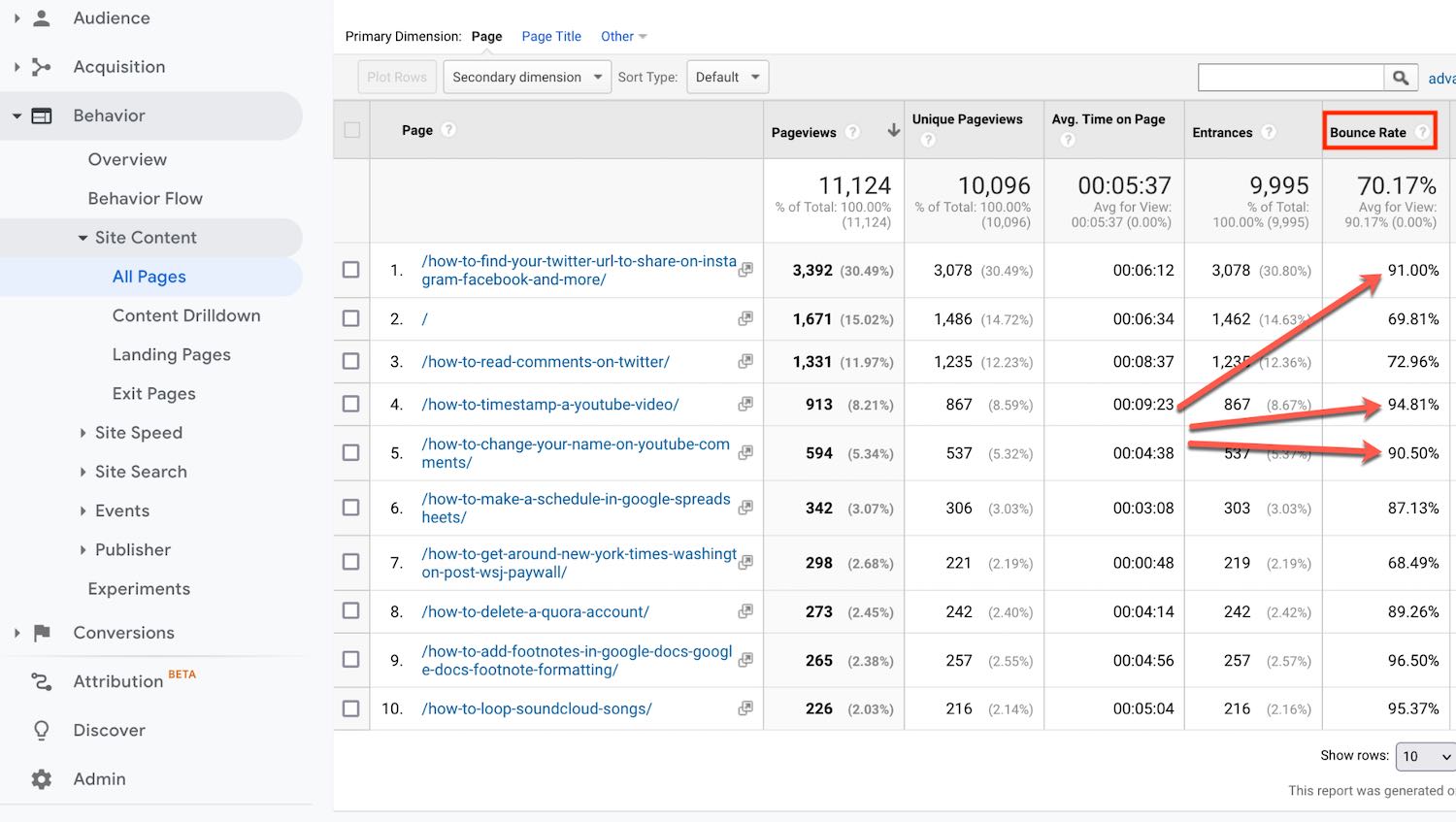Click the help icon beside Entrances header
Viewport: 1456px width, 822px height.
1269,132
